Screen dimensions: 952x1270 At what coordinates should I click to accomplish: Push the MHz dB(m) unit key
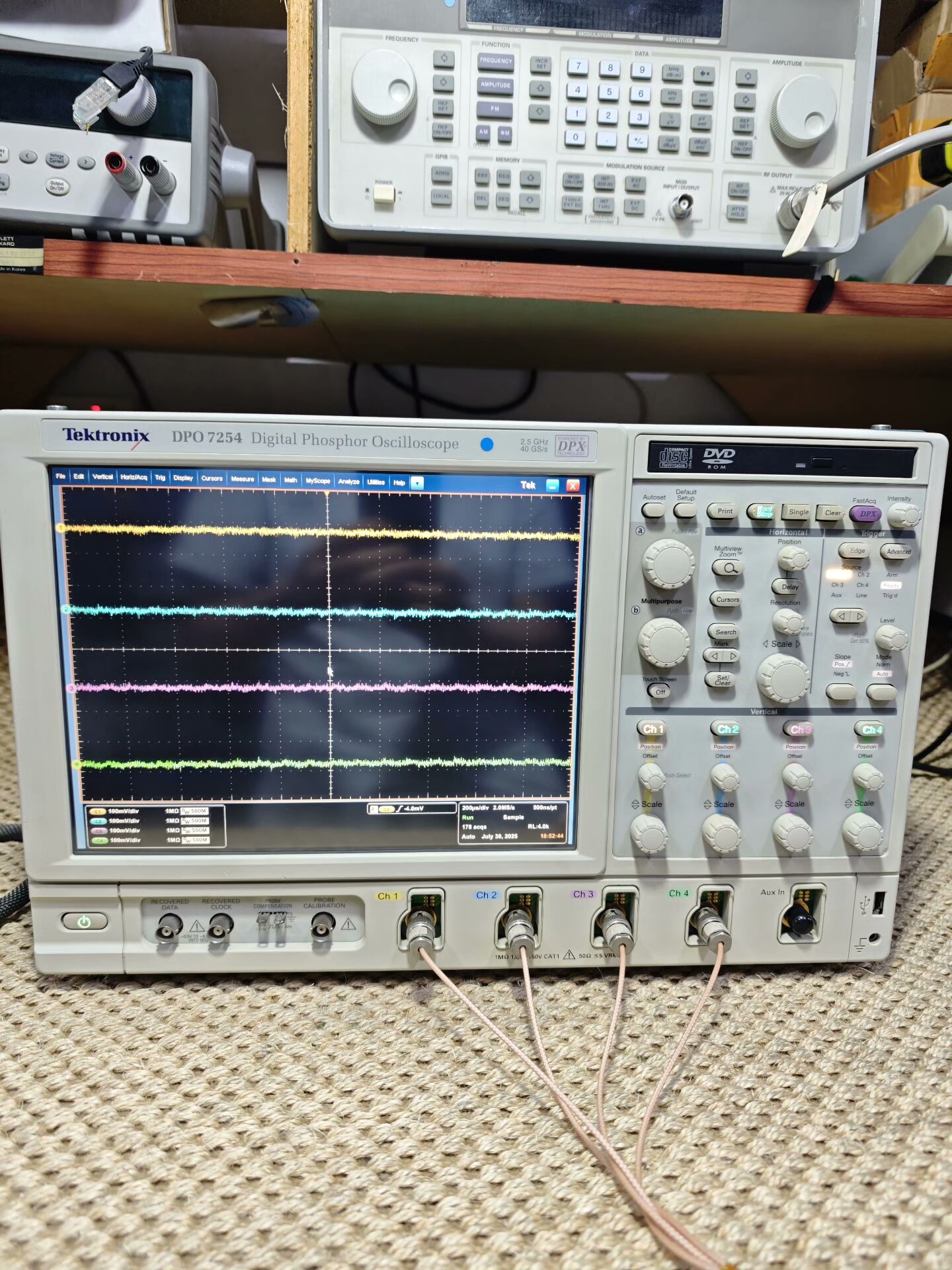click(672, 73)
